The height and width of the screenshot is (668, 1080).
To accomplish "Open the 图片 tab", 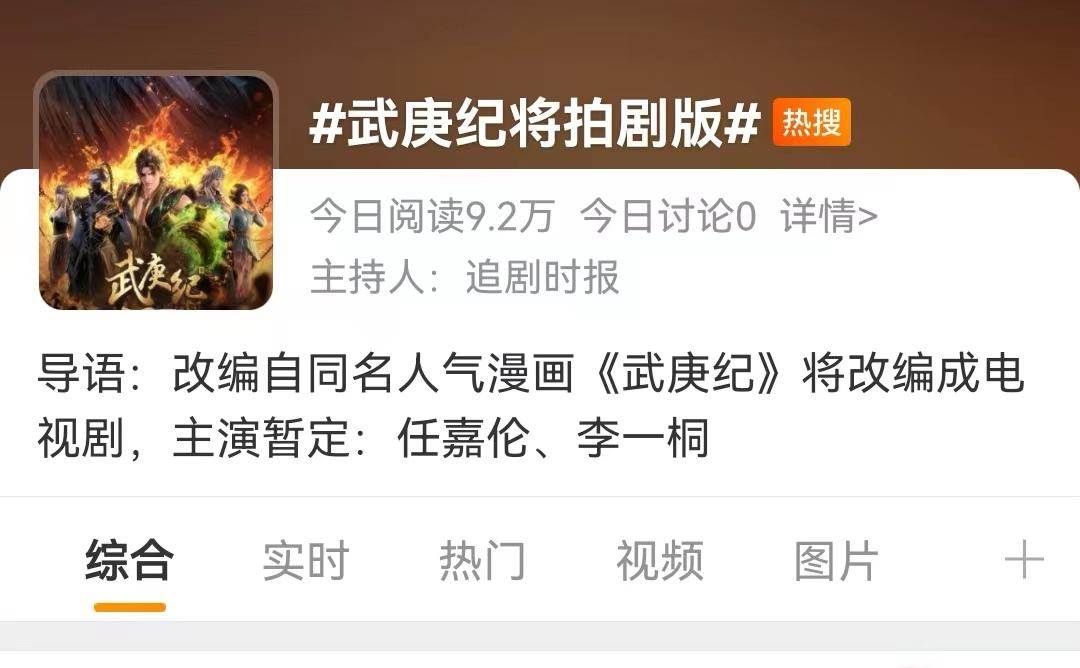I will [836, 561].
